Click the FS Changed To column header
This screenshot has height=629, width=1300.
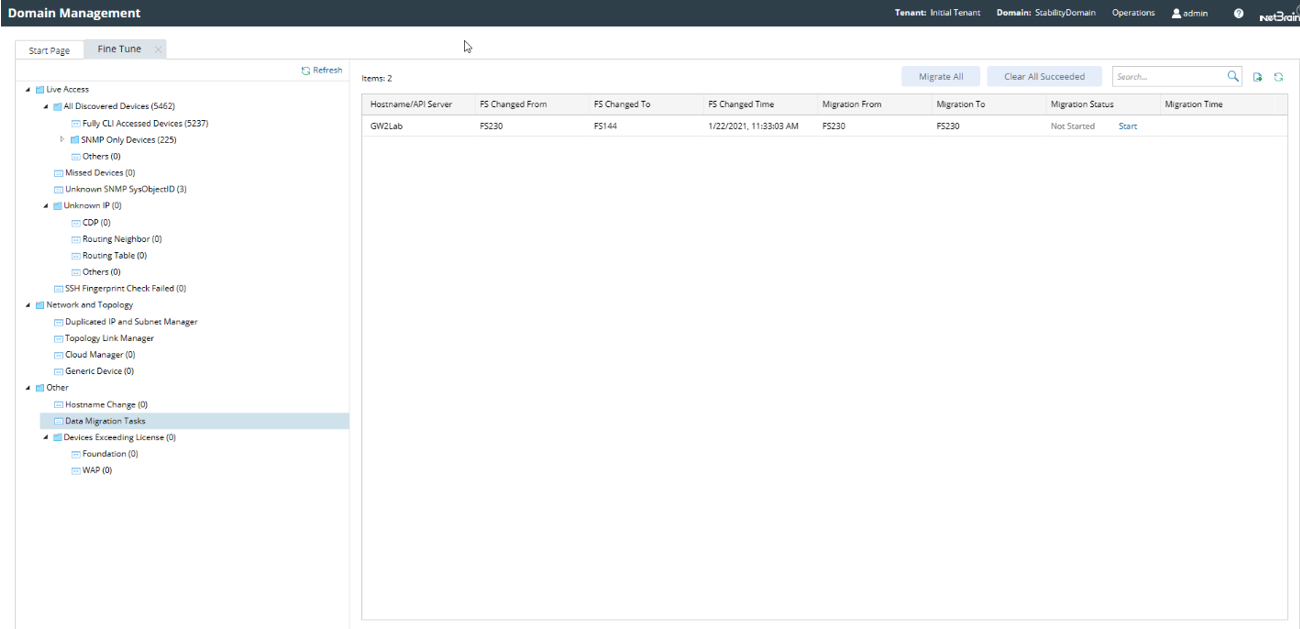[642, 104]
